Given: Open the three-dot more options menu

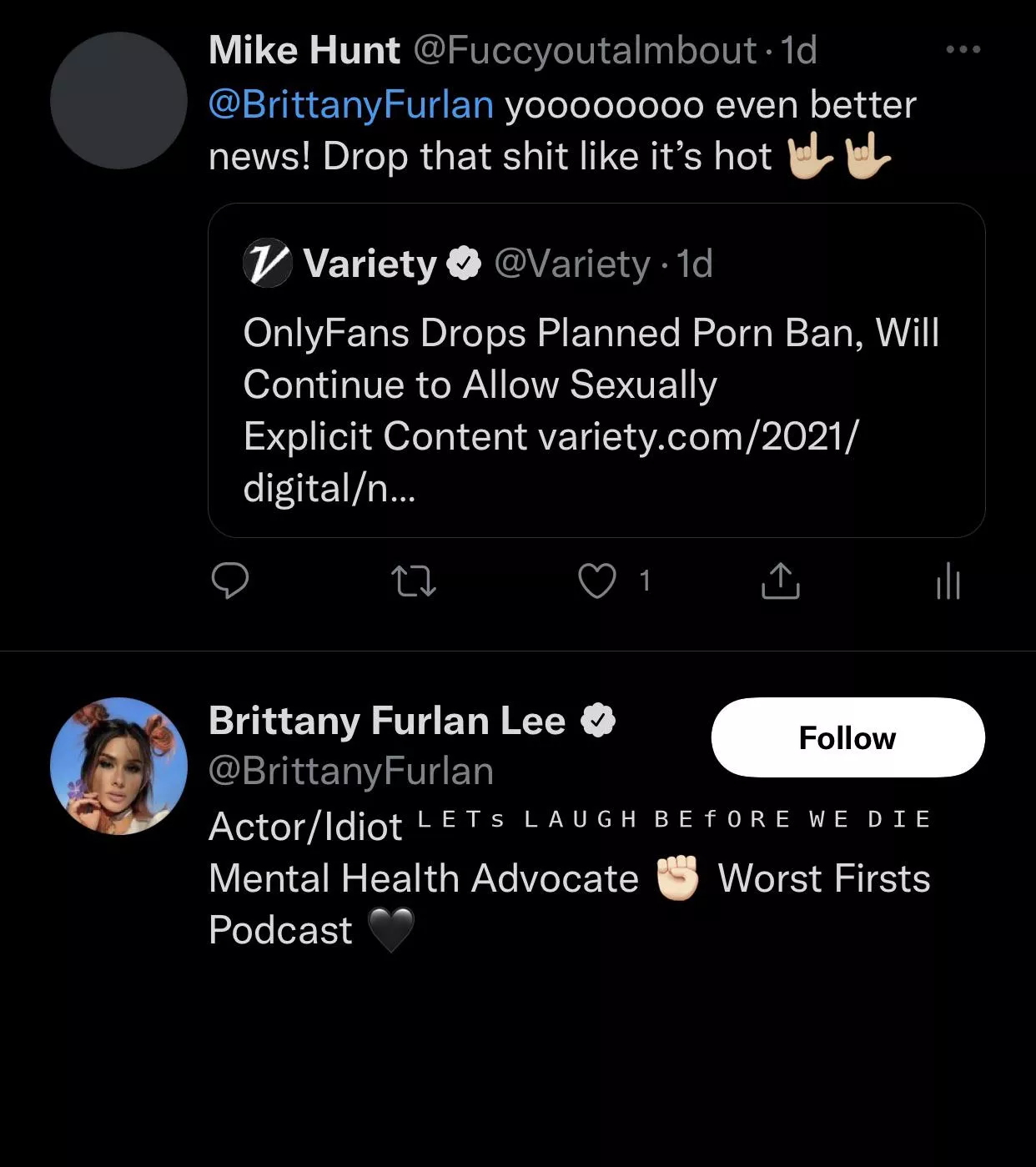Looking at the screenshot, I should coord(963,50).
